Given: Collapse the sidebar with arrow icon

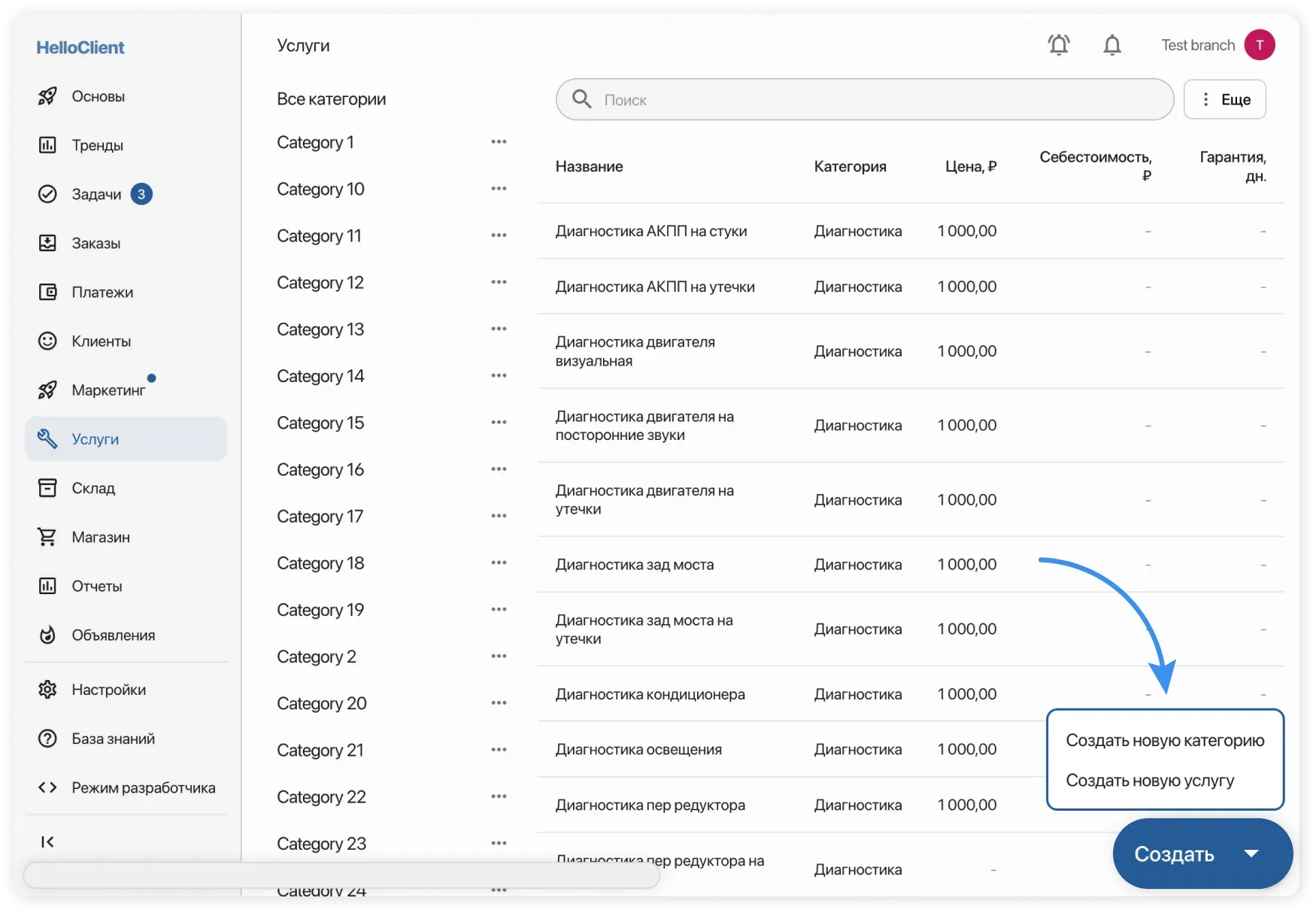Looking at the screenshot, I should tap(47, 842).
